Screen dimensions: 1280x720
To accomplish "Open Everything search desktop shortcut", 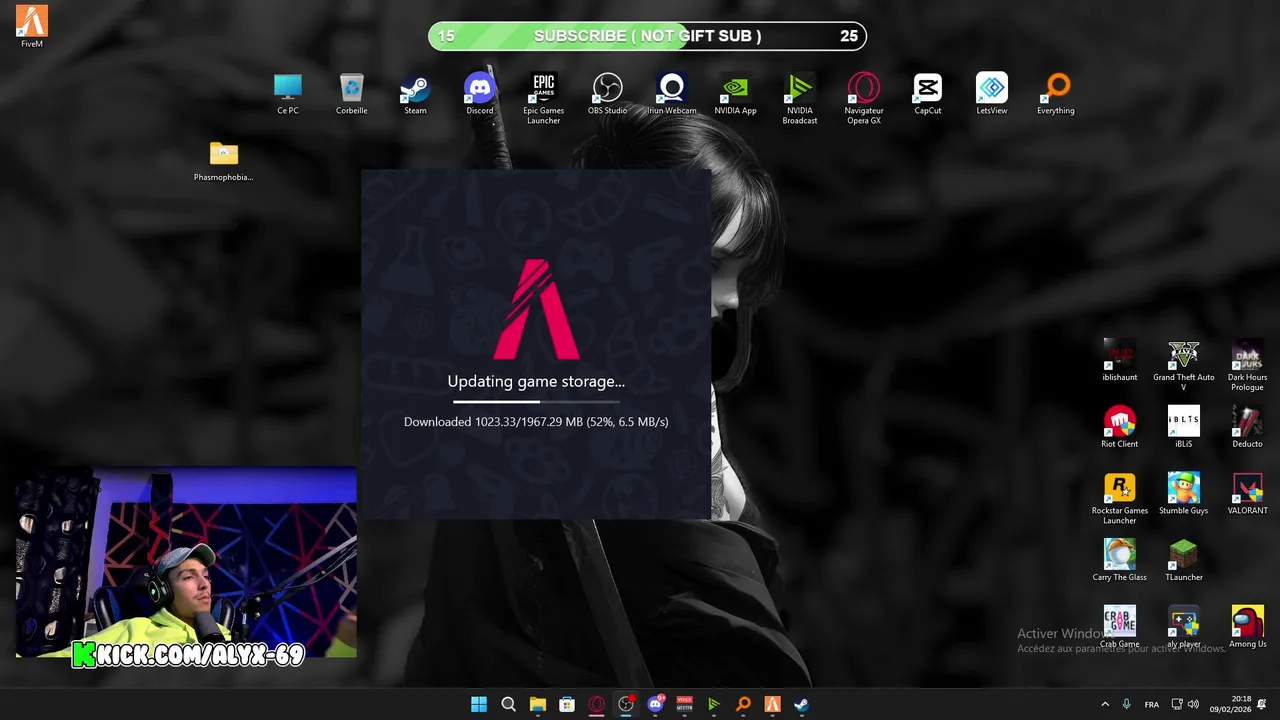I will 1055,94.
